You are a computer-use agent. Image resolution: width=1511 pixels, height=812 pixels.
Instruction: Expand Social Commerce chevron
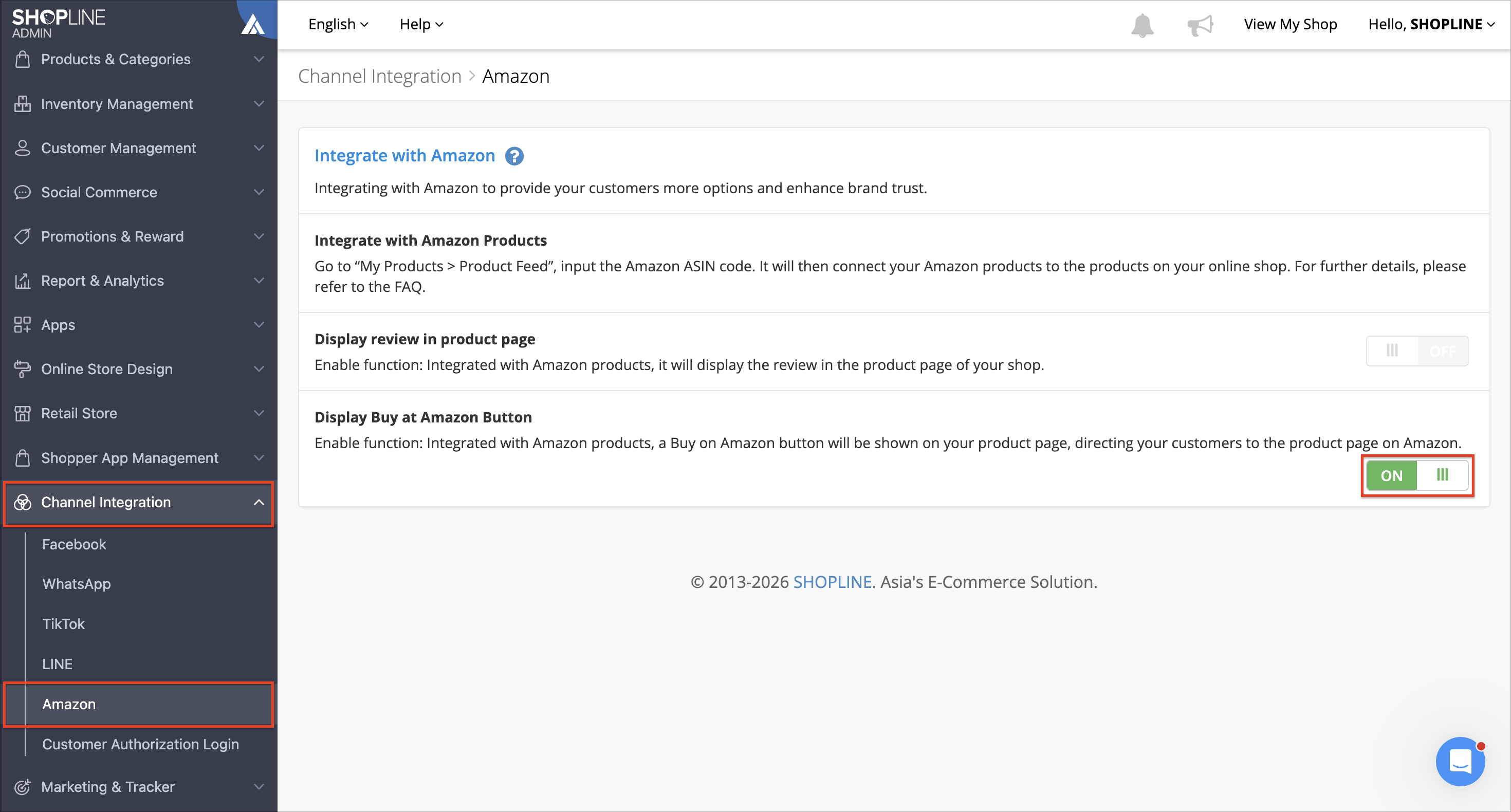259,192
